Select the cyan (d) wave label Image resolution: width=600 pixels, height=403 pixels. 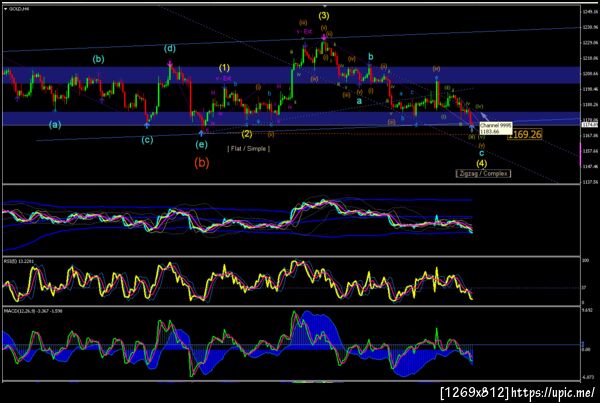pyautogui.click(x=170, y=49)
